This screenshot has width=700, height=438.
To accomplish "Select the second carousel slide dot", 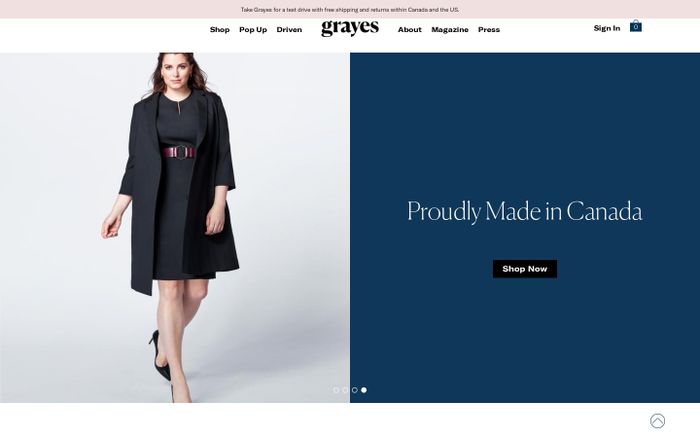I will coord(345,390).
